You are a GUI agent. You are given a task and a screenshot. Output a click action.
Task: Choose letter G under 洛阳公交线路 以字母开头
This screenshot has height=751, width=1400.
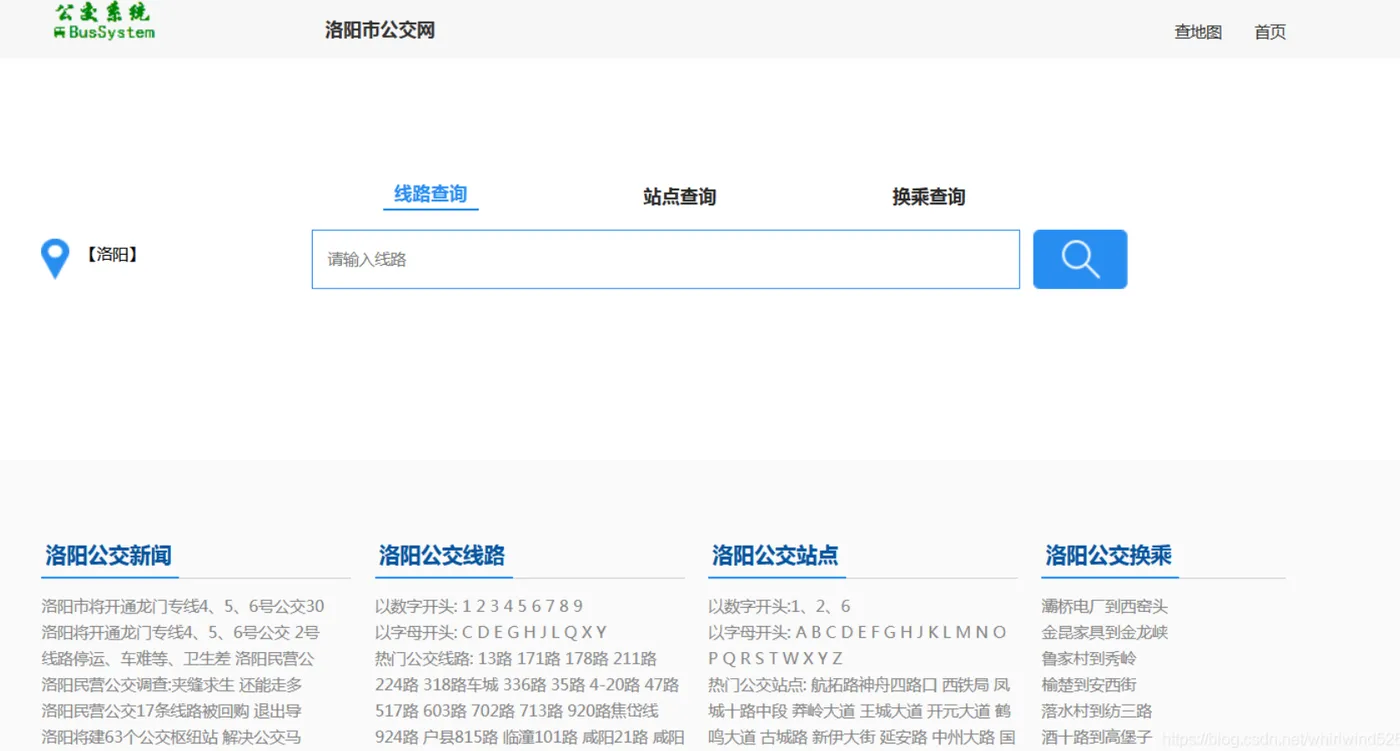point(514,632)
